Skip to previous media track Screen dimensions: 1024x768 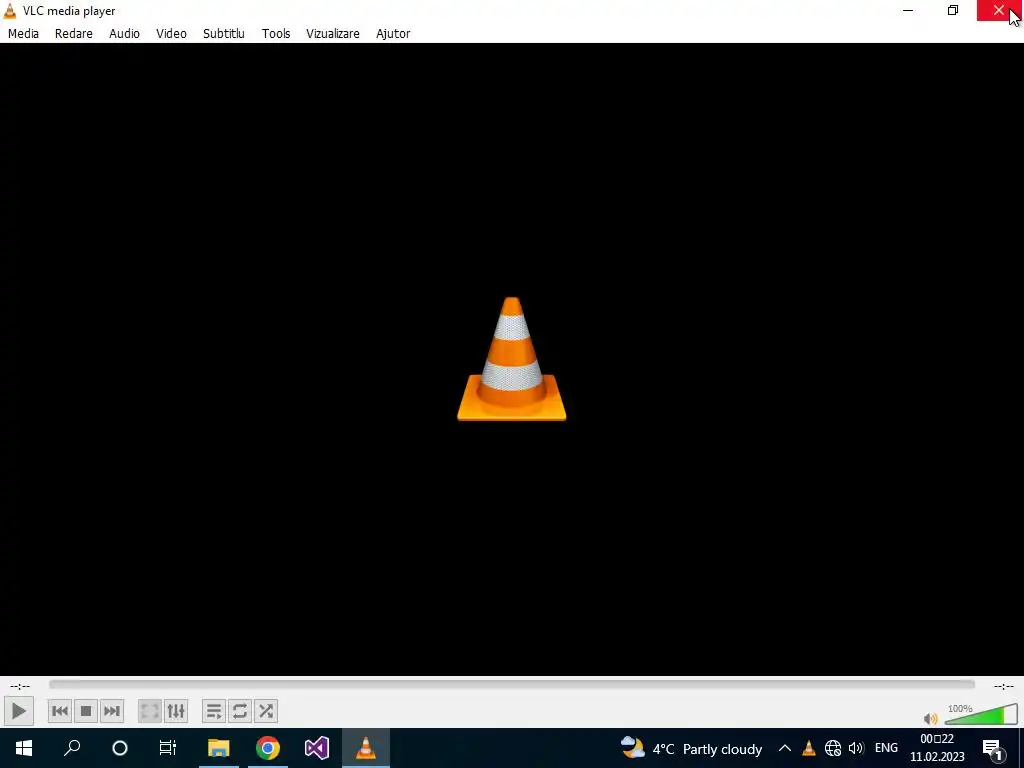59,711
